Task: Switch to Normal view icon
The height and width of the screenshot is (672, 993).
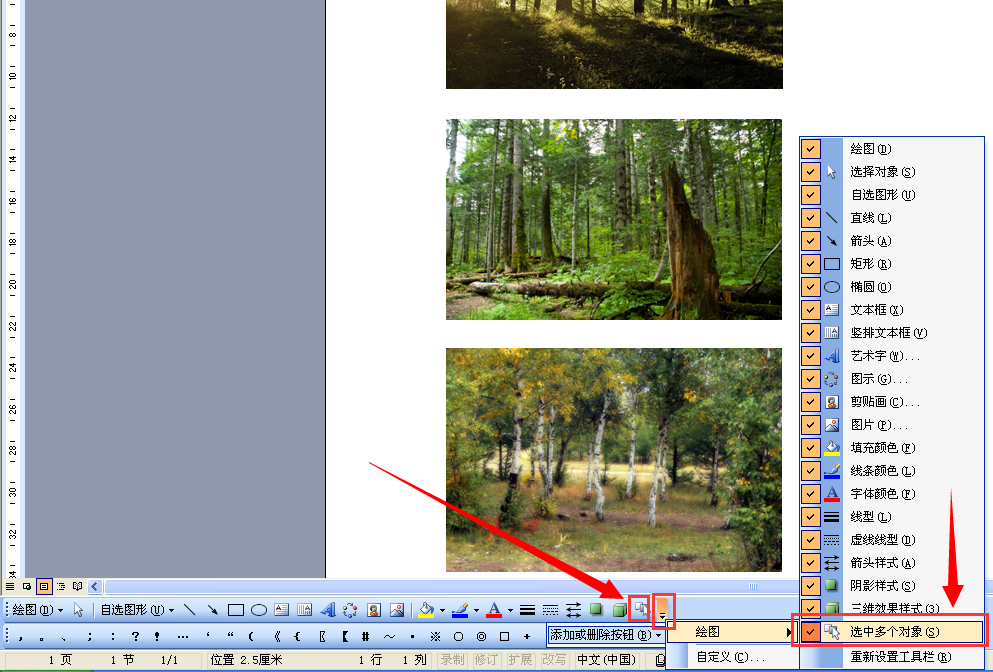Action: click(x=10, y=586)
